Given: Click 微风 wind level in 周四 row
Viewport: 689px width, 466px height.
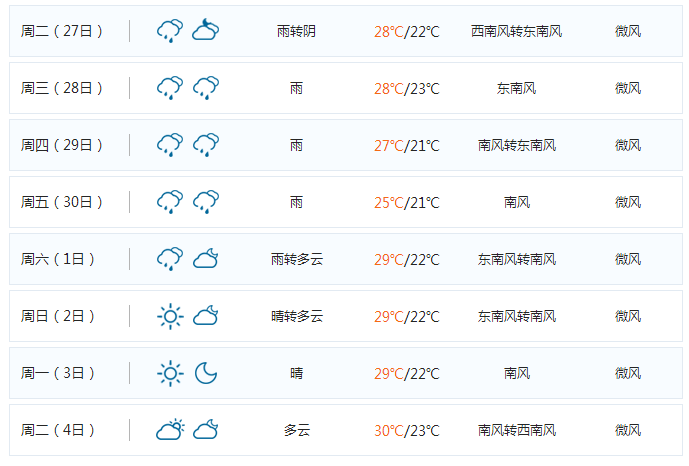Looking at the screenshot, I should tap(628, 145).
